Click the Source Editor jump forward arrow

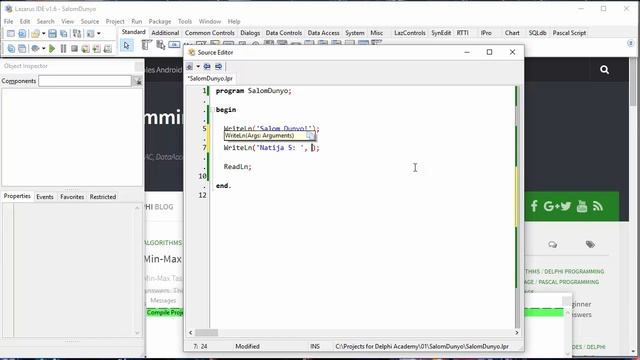tap(218, 66)
